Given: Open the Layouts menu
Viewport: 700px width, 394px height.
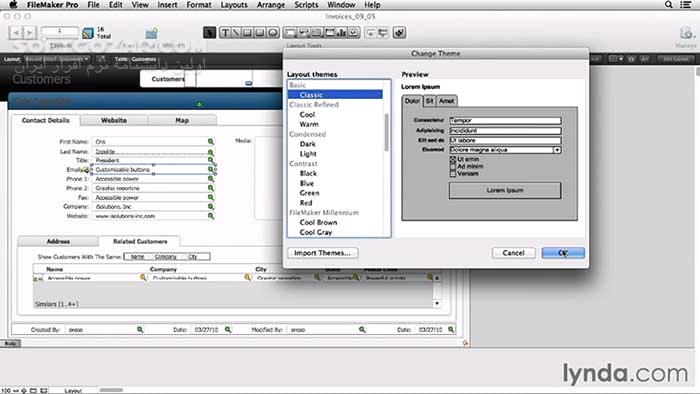Looking at the screenshot, I should coord(234,5).
